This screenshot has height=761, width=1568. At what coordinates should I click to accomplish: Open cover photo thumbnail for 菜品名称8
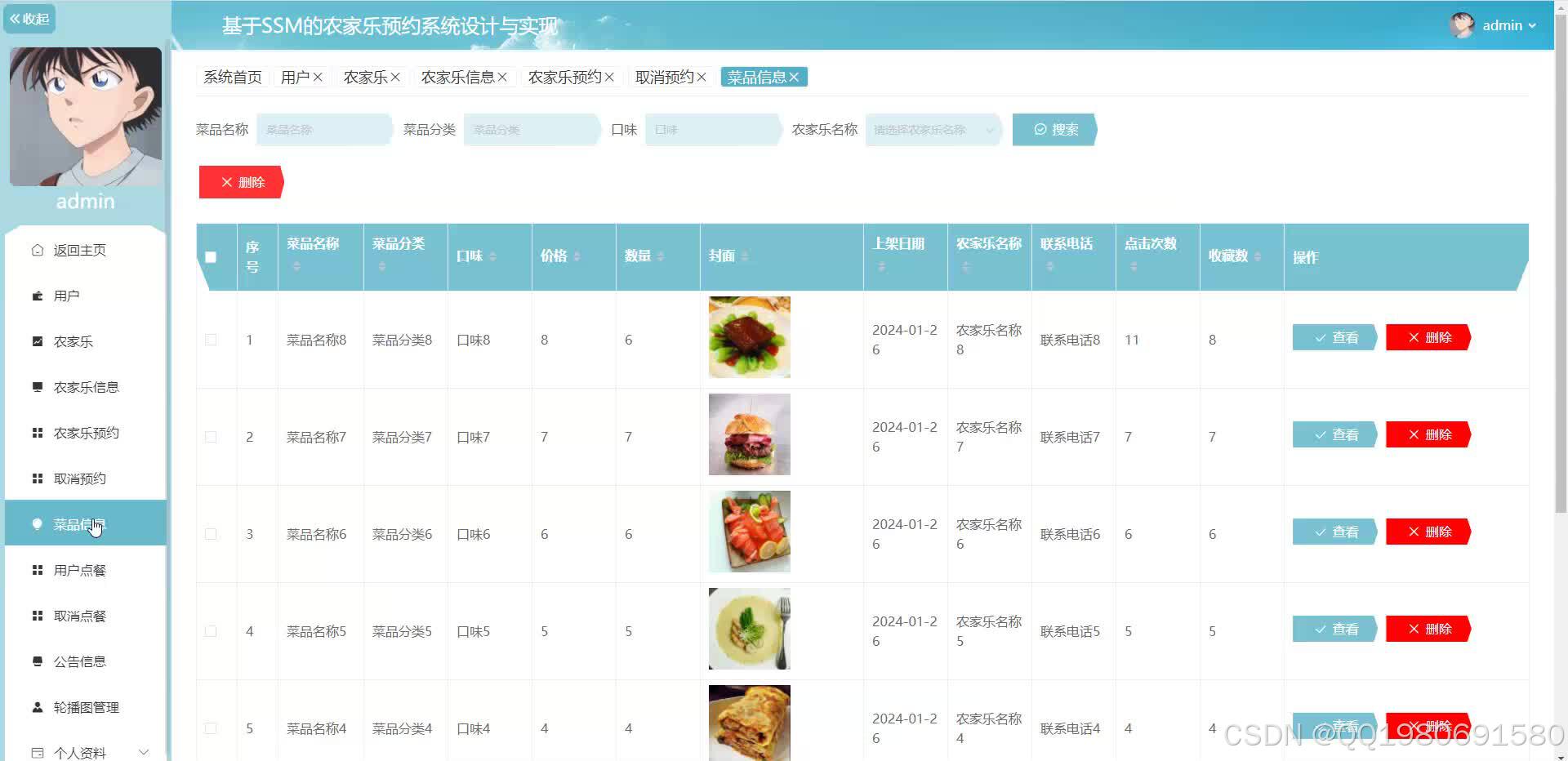750,337
